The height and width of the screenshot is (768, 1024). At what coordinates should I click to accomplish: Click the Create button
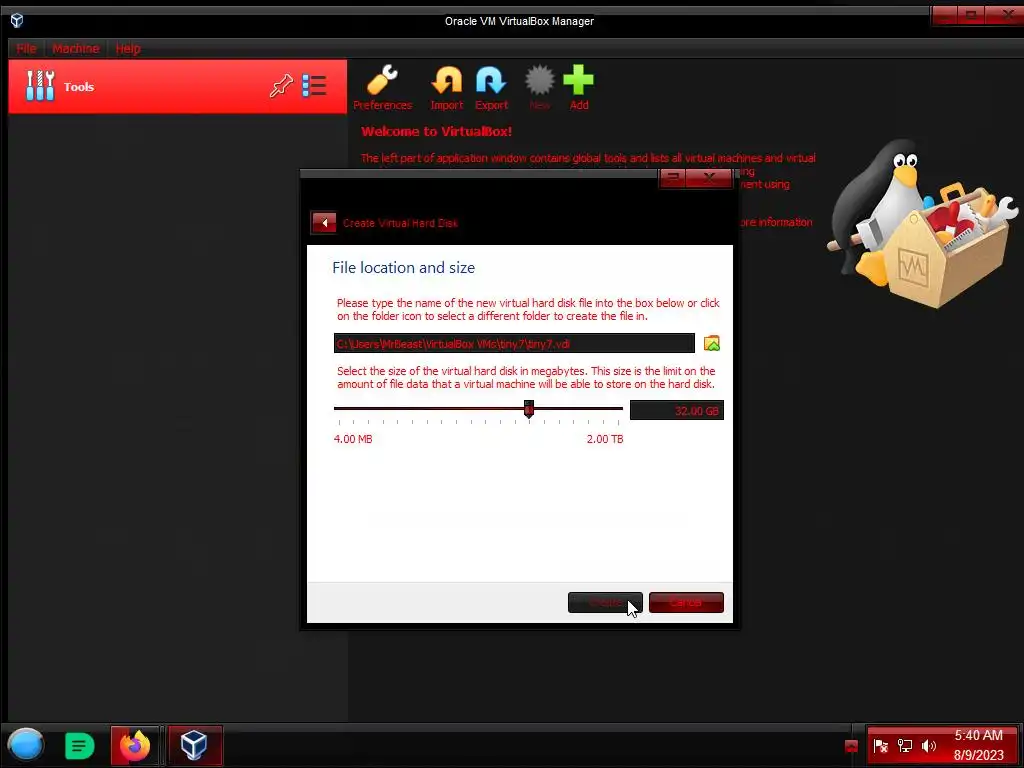point(605,602)
